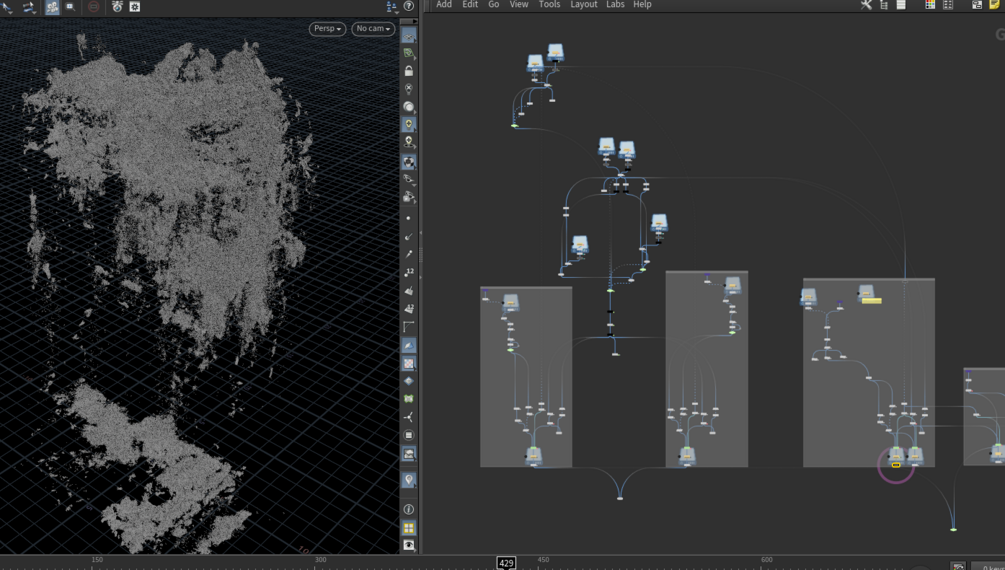Toggle the point numbers '12' display icon
The width and height of the screenshot is (1005, 570).
click(x=408, y=272)
